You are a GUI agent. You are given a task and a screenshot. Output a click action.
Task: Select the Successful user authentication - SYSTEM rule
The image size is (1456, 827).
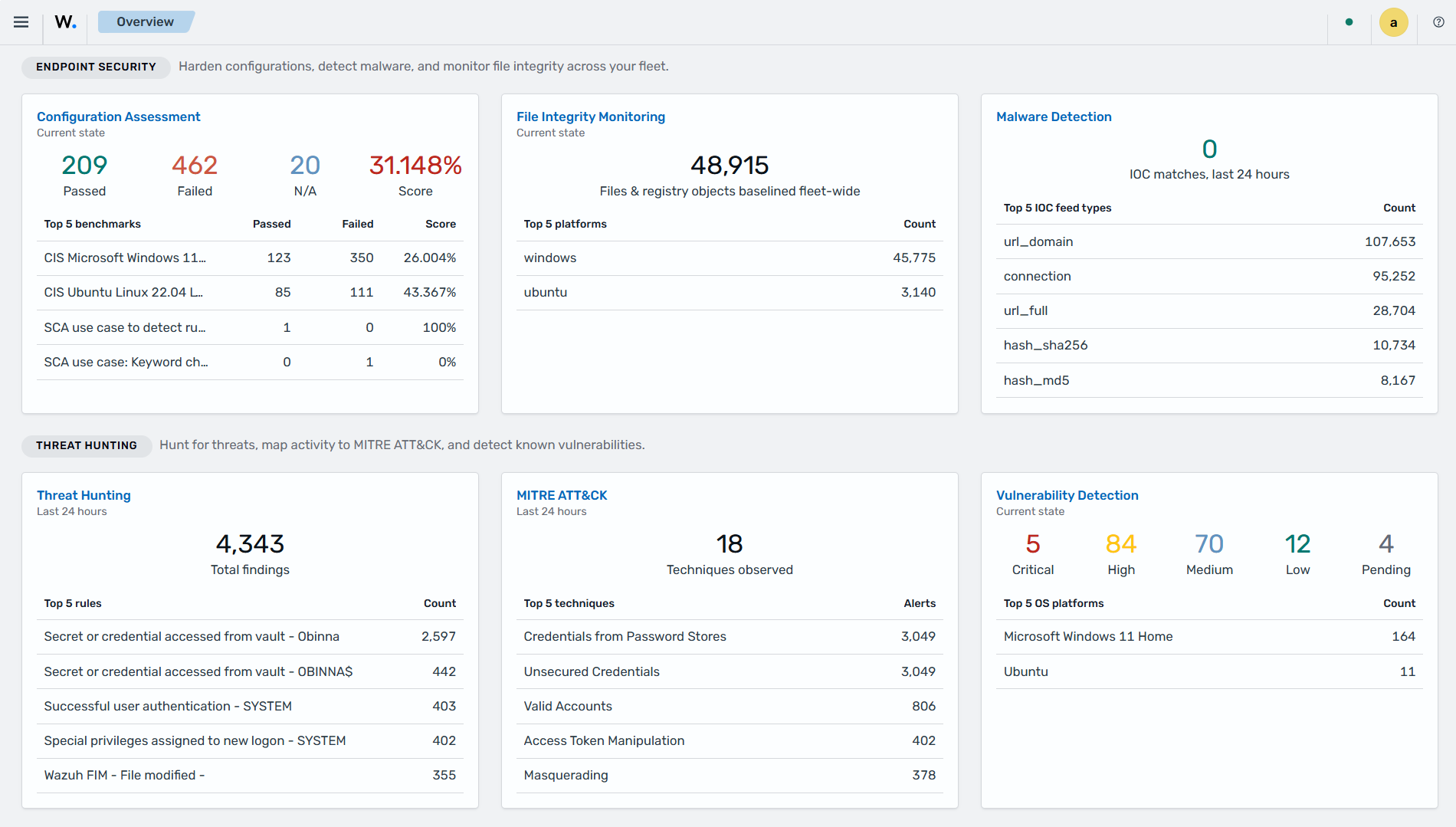[250, 706]
